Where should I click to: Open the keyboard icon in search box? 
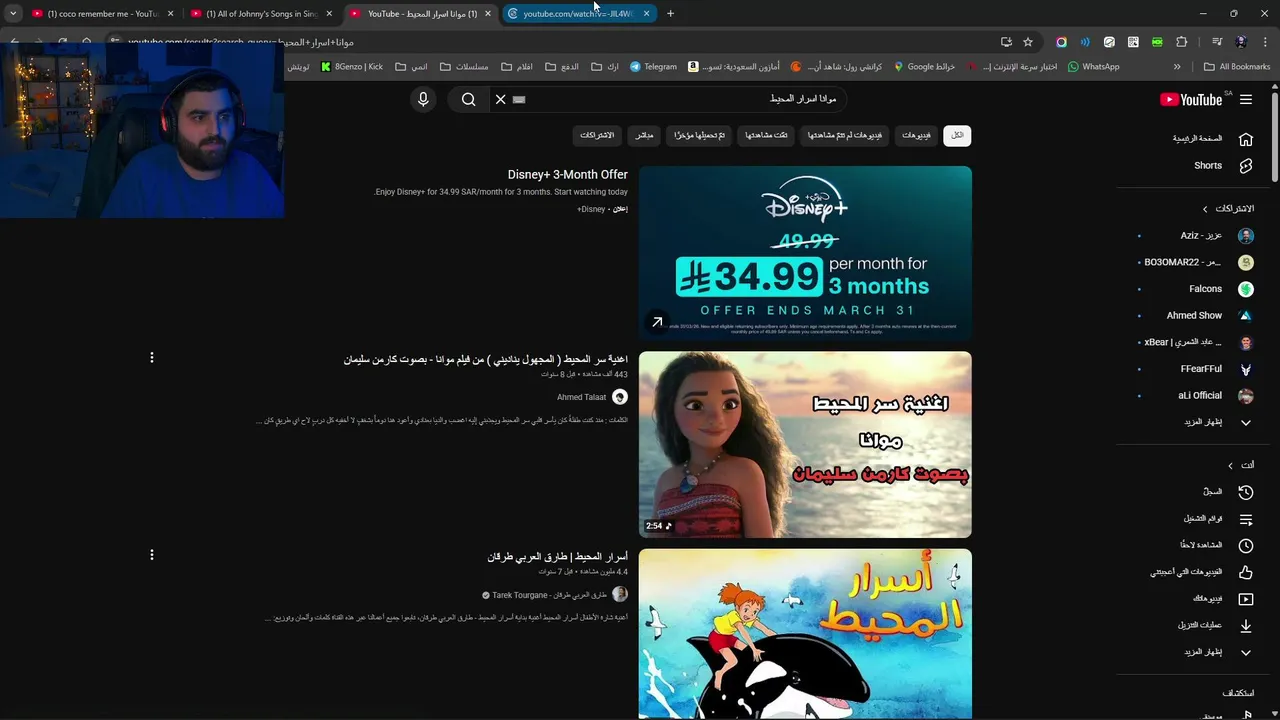519,99
